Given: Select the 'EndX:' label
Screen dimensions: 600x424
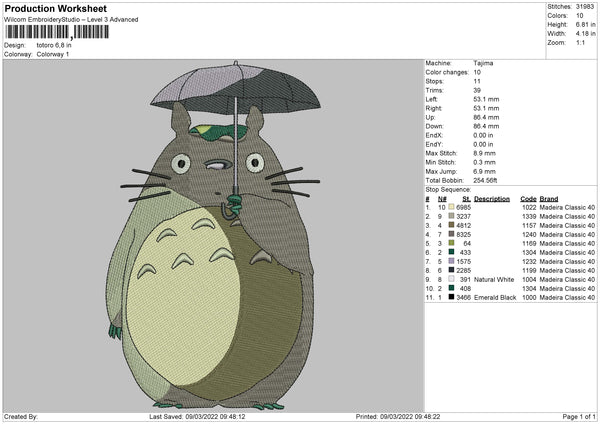Looking at the screenshot, I should click(x=434, y=135).
